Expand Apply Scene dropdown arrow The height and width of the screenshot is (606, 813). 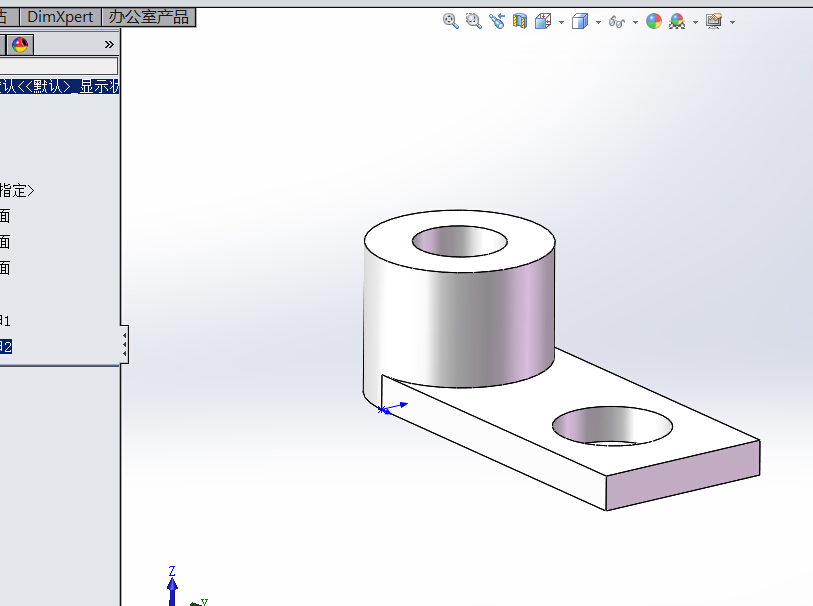[695, 22]
